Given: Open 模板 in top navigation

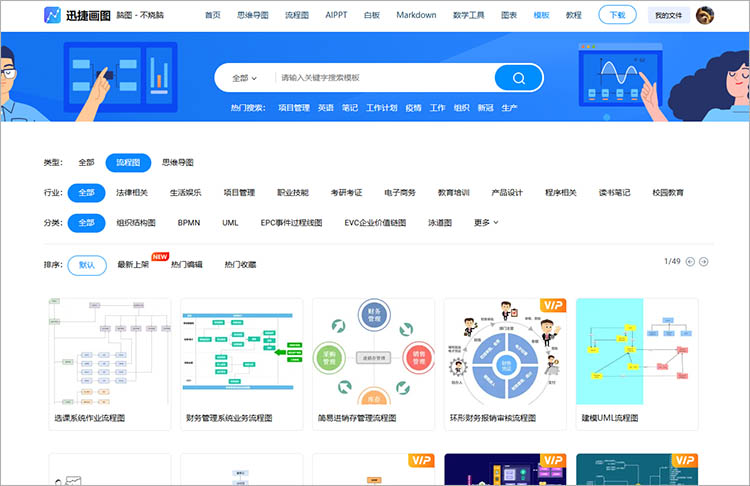Looking at the screenshot, I should (x=541, y=15).
